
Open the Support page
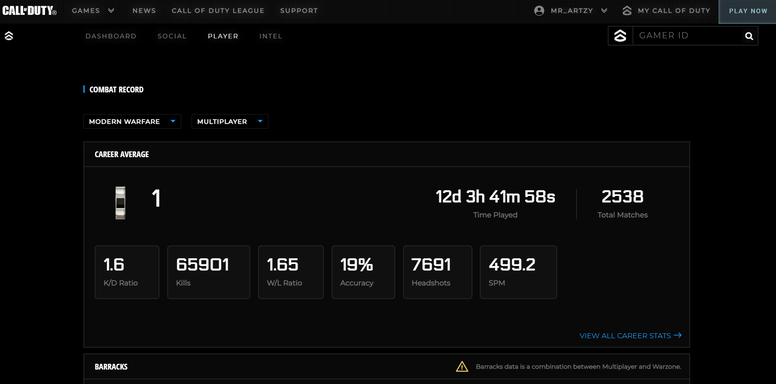299,10
